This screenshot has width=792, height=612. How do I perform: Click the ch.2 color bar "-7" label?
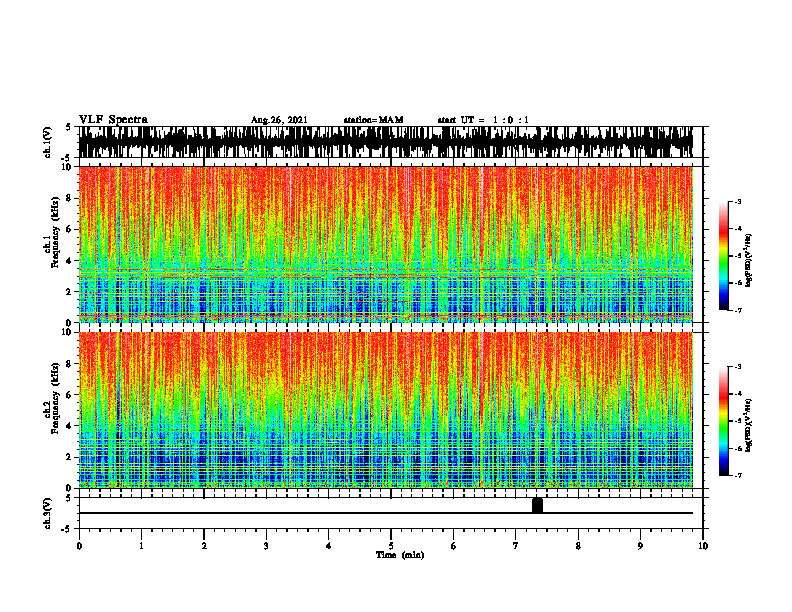pos(737,475)
